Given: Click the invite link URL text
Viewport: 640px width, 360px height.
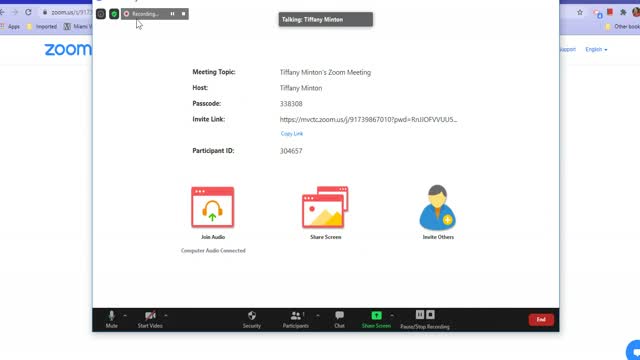Looking at the screenshot, I should [x=368, y=120].
